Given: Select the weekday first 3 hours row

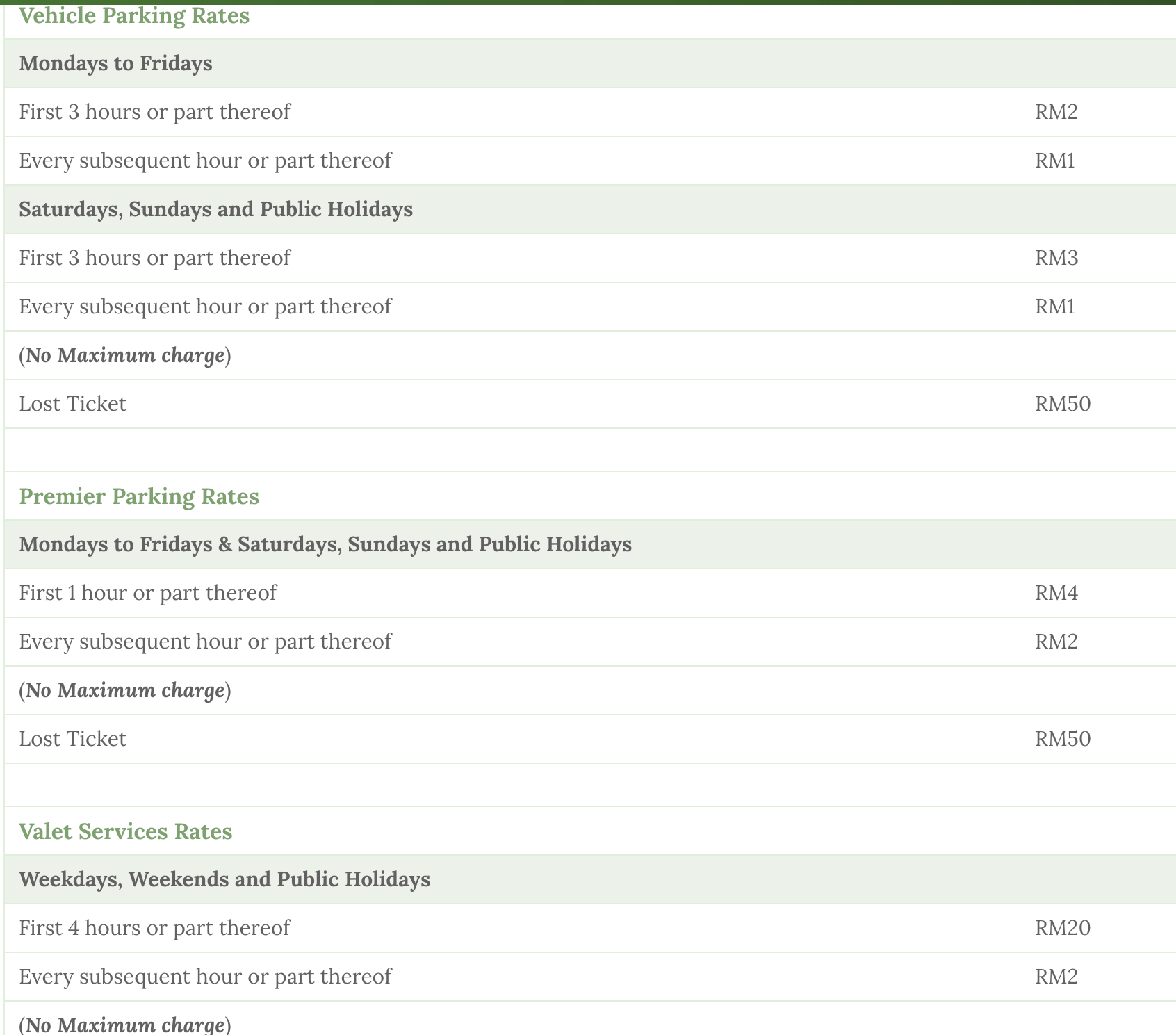Looking at the screenshot, I should 154,112.
